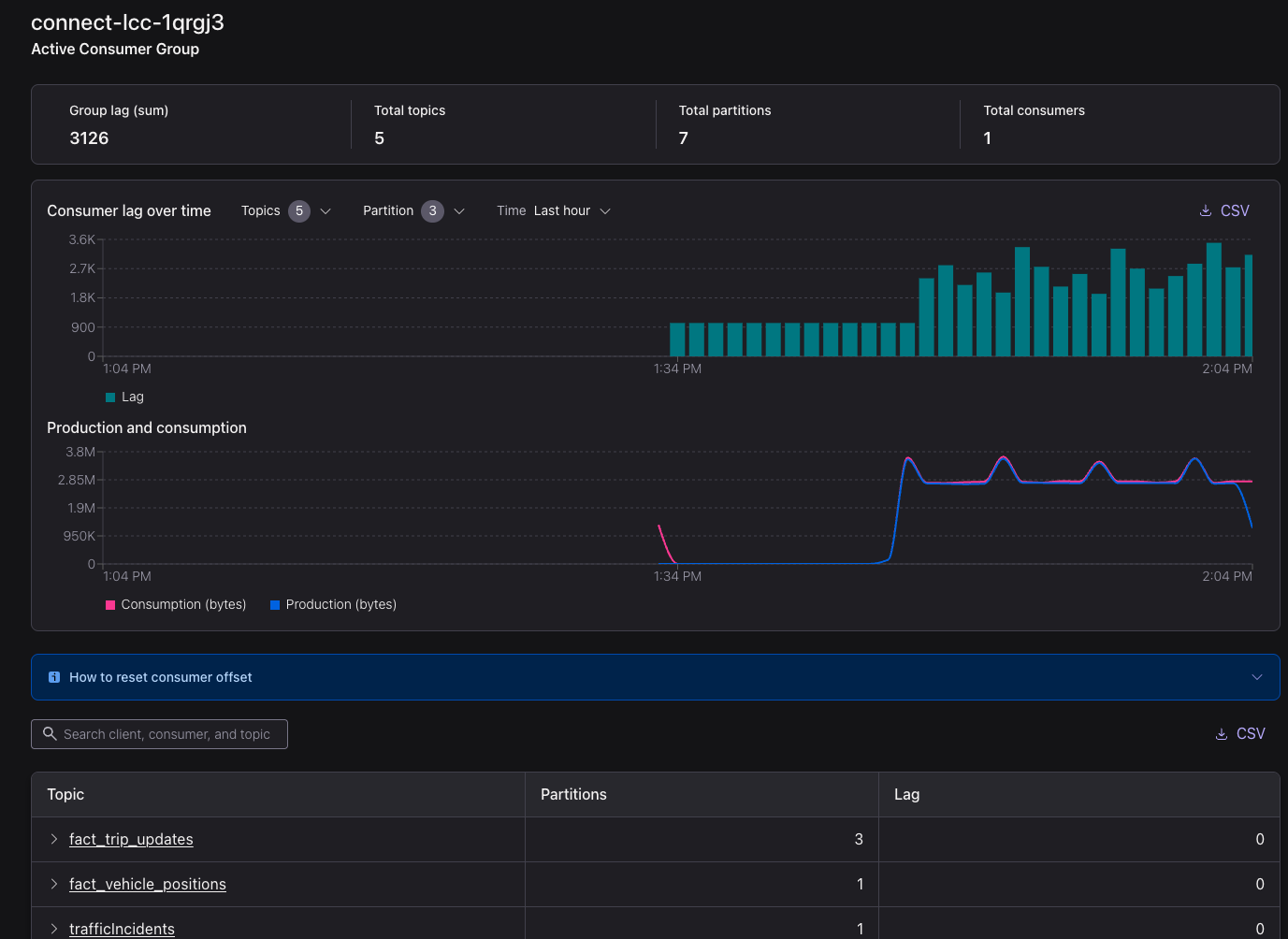The image size is (1288, 939).
Task: Open the Topics filter dropdown
Action: tap(285, 210)
